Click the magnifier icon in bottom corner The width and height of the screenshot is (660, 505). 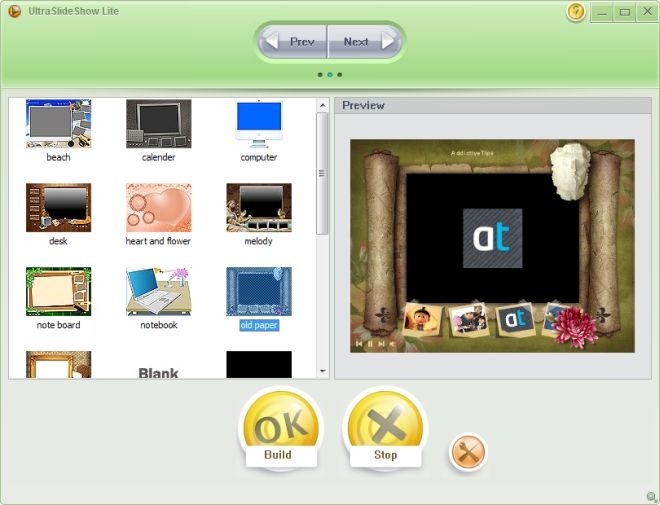coord(651,496)
